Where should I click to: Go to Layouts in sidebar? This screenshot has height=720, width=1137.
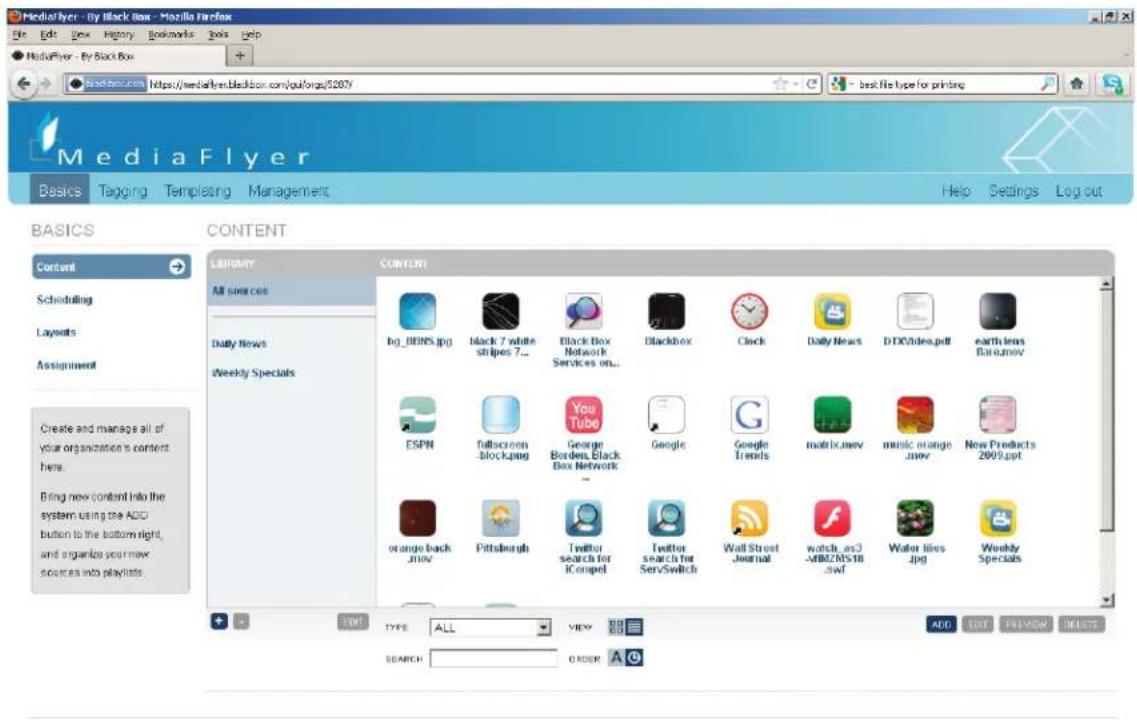click(57, 332)
